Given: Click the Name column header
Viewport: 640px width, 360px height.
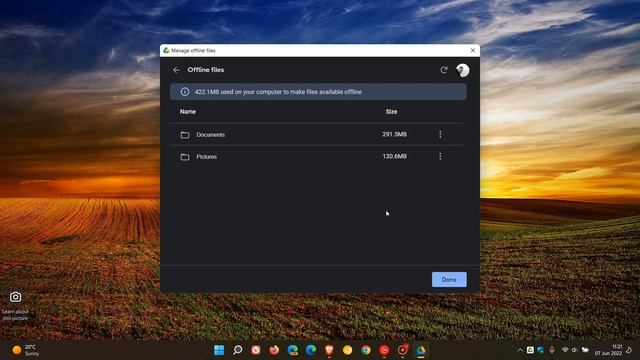Looking at the screenshot, I should [188, 111].
